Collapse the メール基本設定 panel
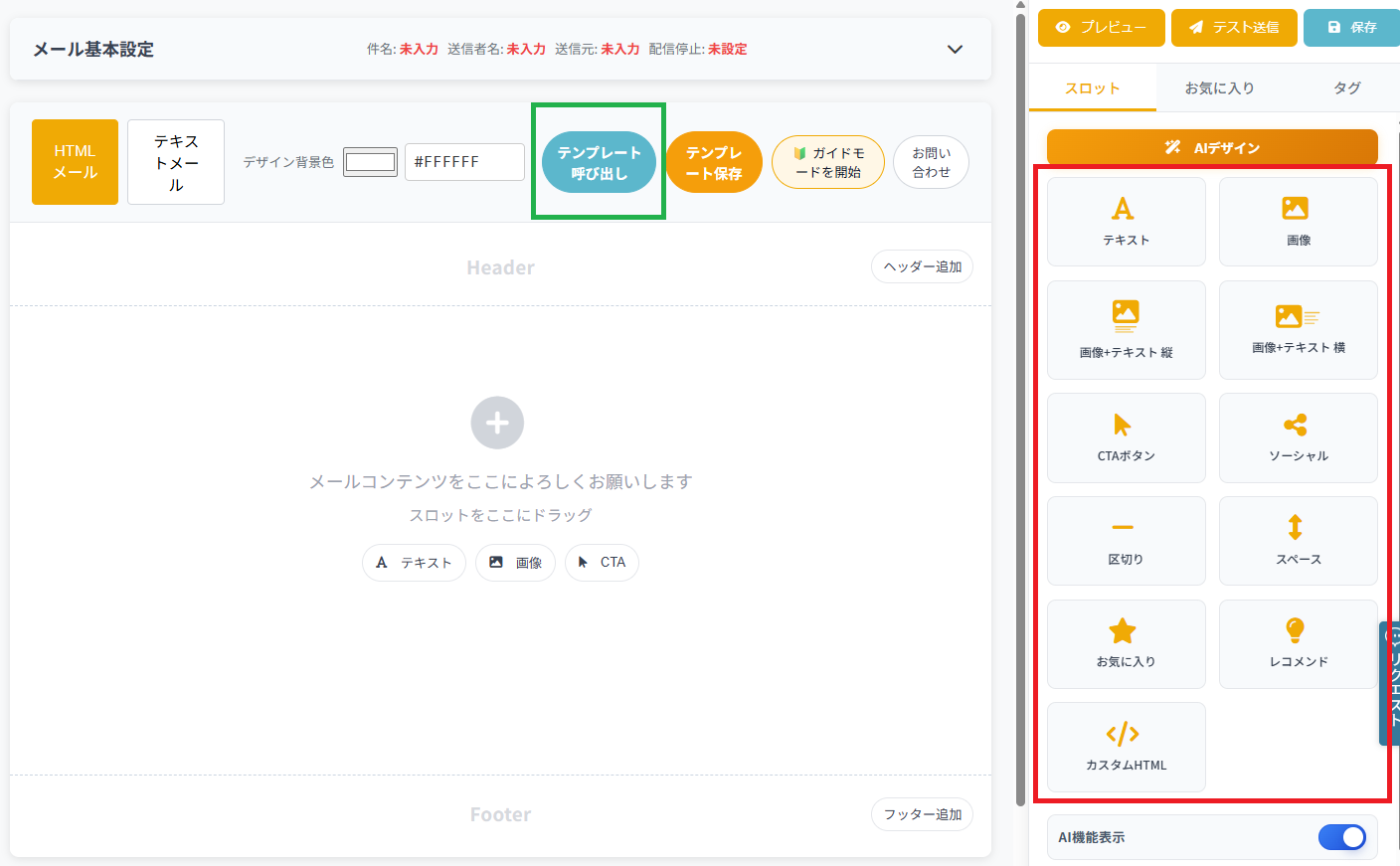Viewport: 1400px width, 866px height. (954, 49)
